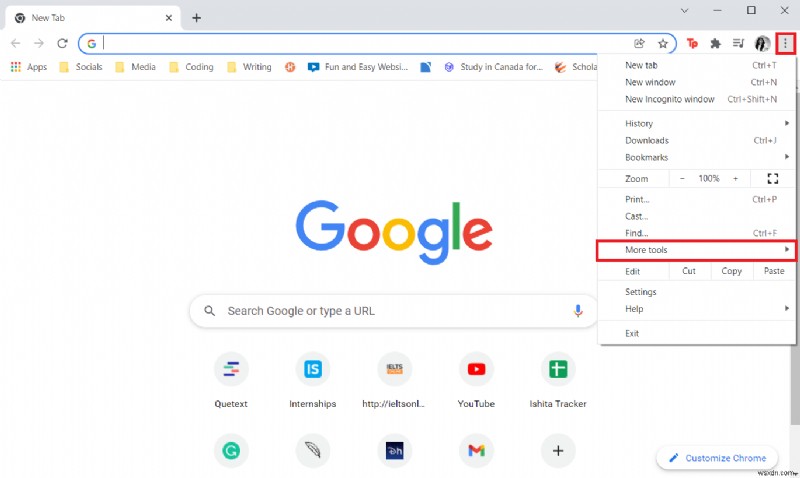Viewport: 800px width, 478px height.
Task: Increase zoom with the plus button
Action: pos(735,179)
